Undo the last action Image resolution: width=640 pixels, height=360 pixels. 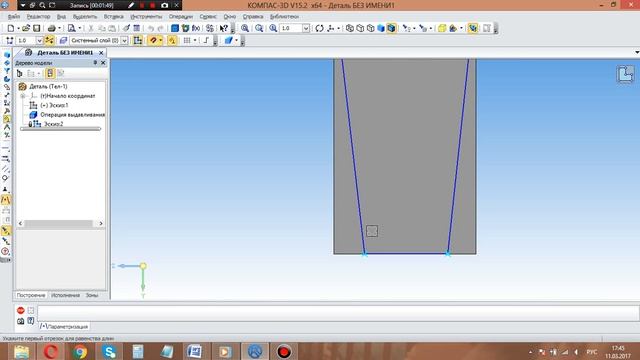(x=151, y=28)
